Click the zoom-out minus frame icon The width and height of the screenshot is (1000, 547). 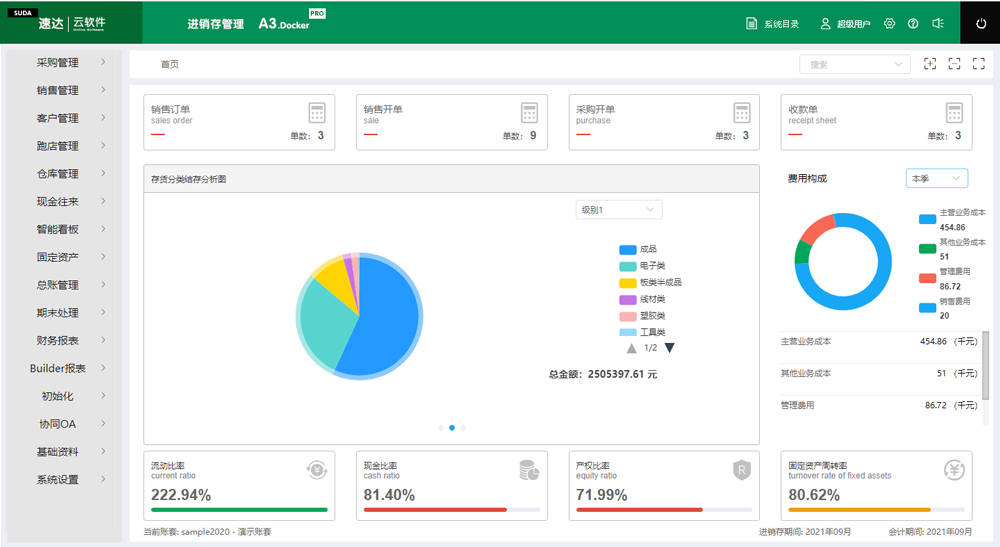click(954, 64)
